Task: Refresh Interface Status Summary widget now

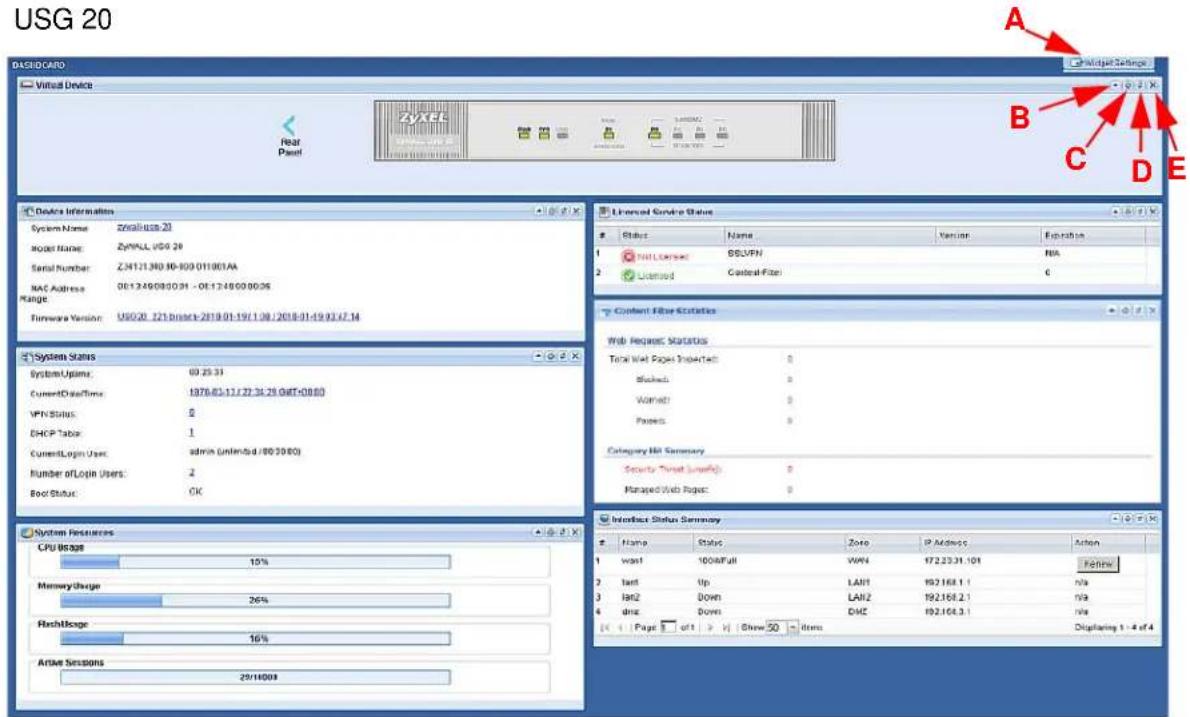Action: point(1141,519)
